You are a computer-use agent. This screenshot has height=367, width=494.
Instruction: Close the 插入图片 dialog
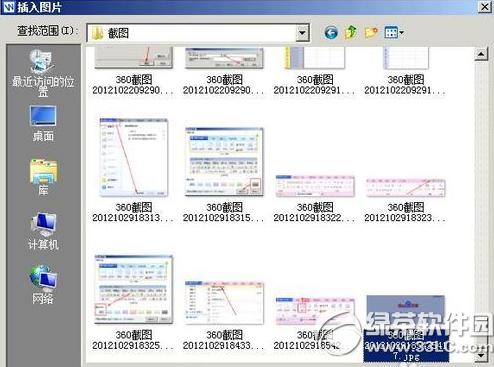(485, 6)
